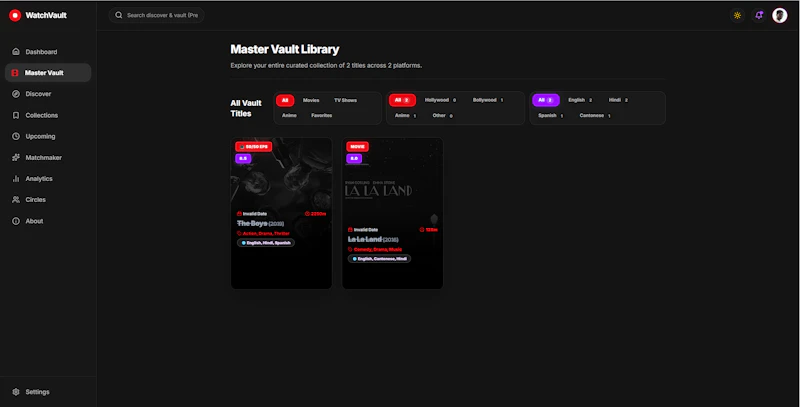The height and width of the screenshot is (407, 800).
Task: Click Action, Drama, Thriller genre text
Action: [266, 233]
